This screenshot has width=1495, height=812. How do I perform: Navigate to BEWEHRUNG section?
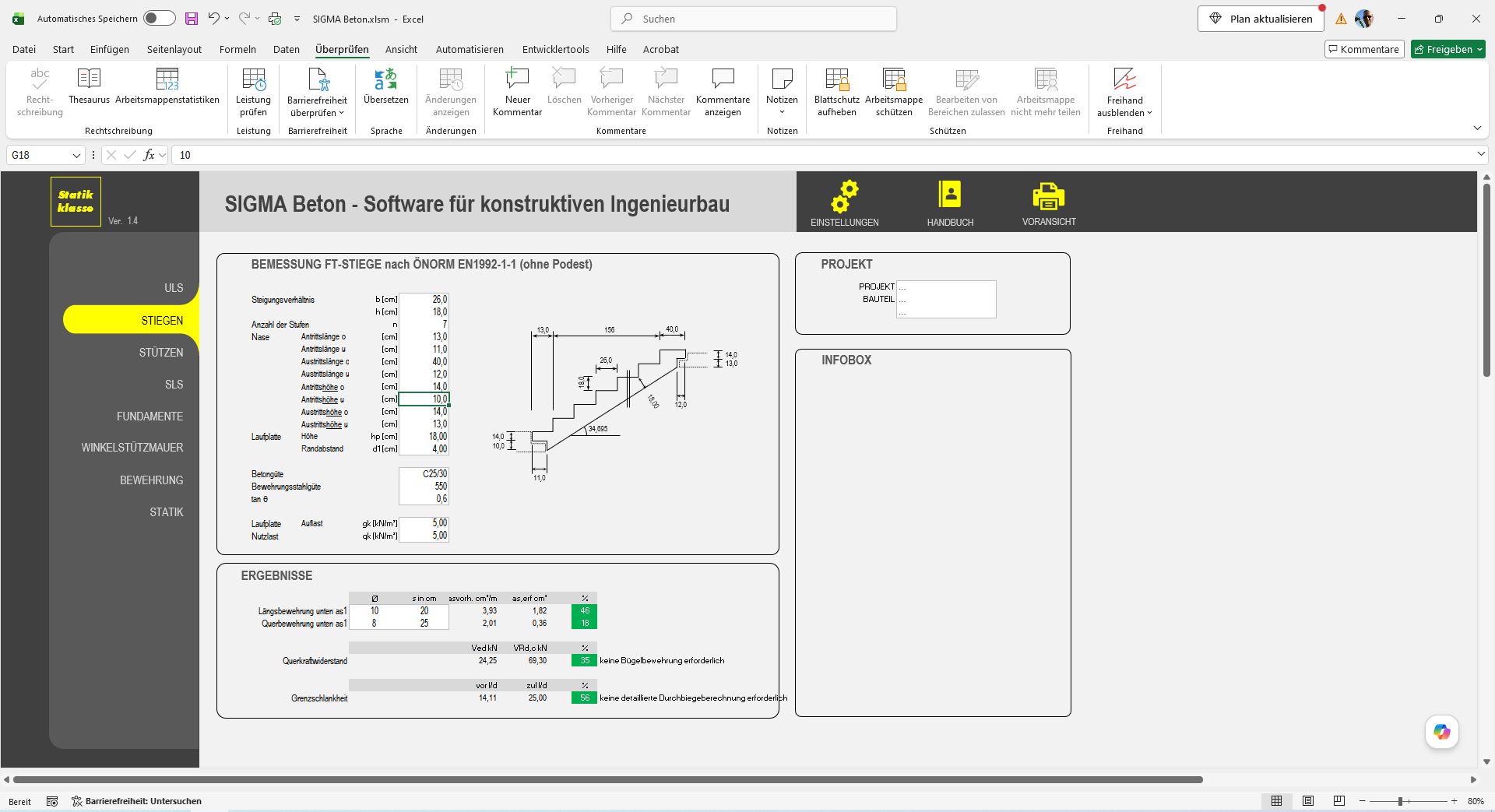pos(151,480)
